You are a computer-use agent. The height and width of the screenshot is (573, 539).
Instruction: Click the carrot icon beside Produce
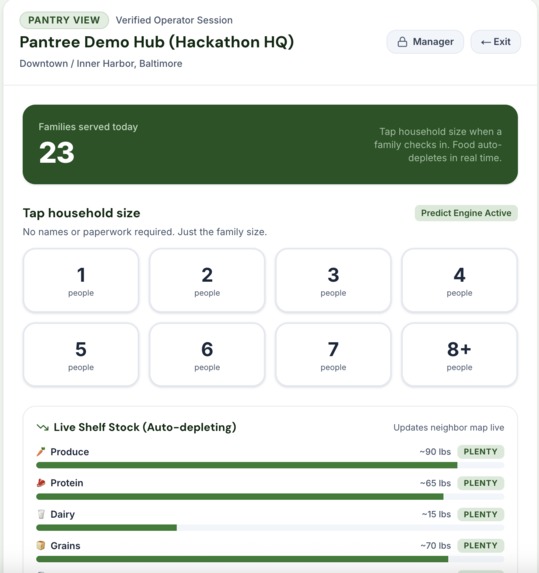pos(41,452)
